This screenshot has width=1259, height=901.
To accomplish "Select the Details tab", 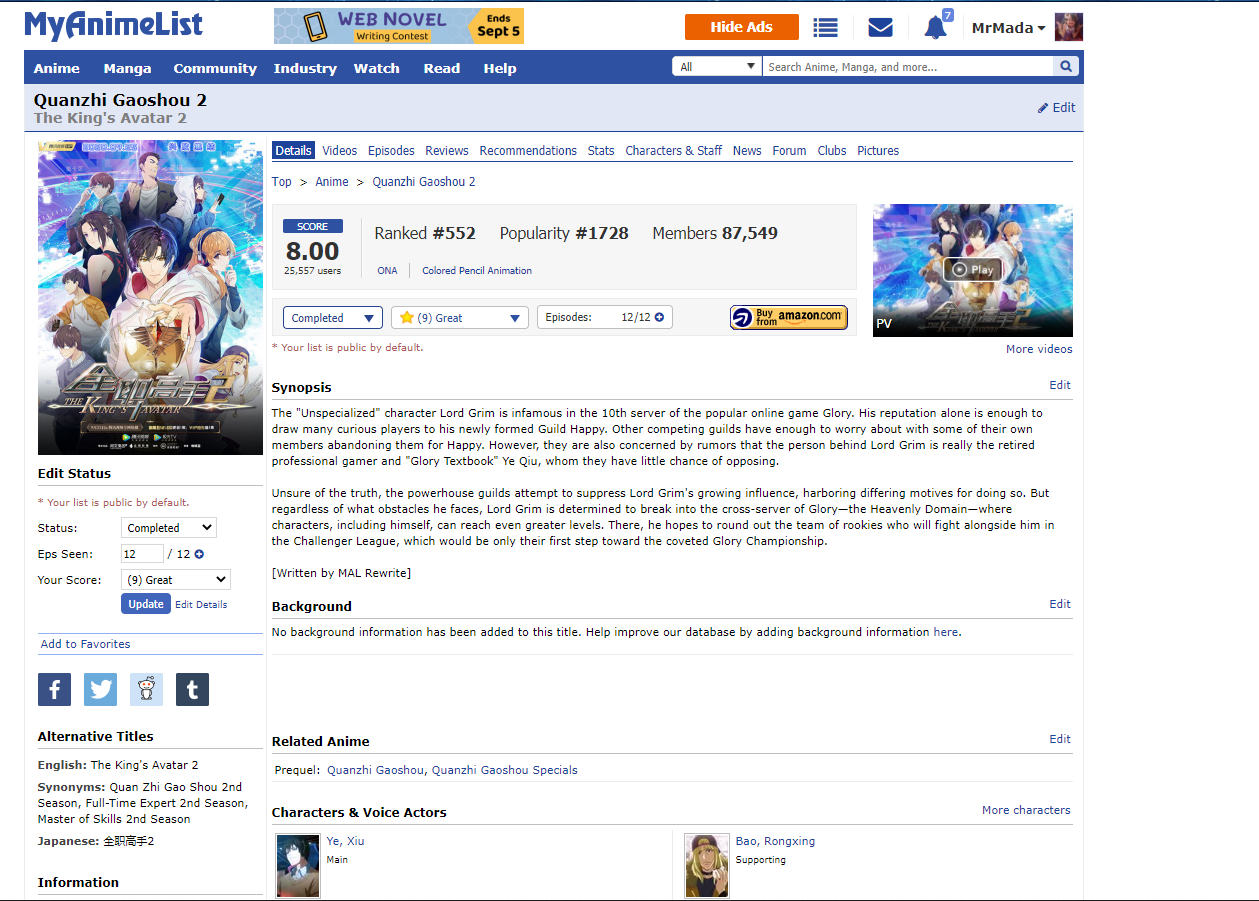I will (x=293, y=151).
